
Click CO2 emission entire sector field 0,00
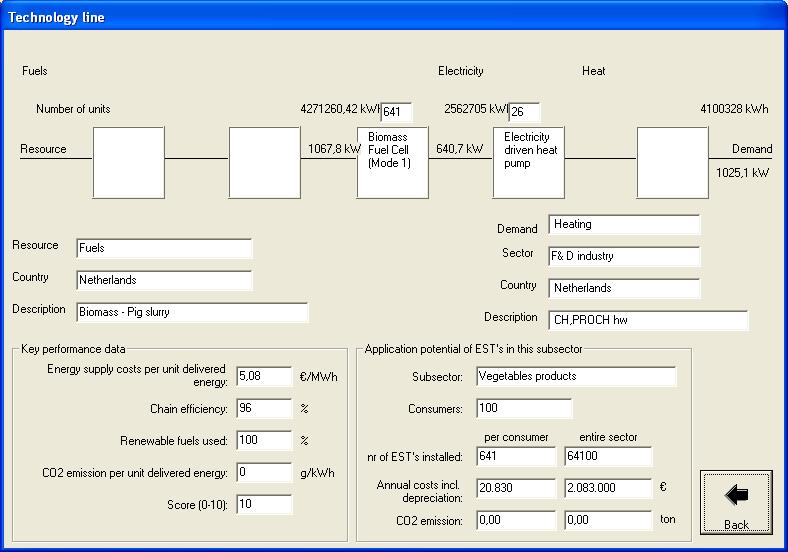[608, 520]
